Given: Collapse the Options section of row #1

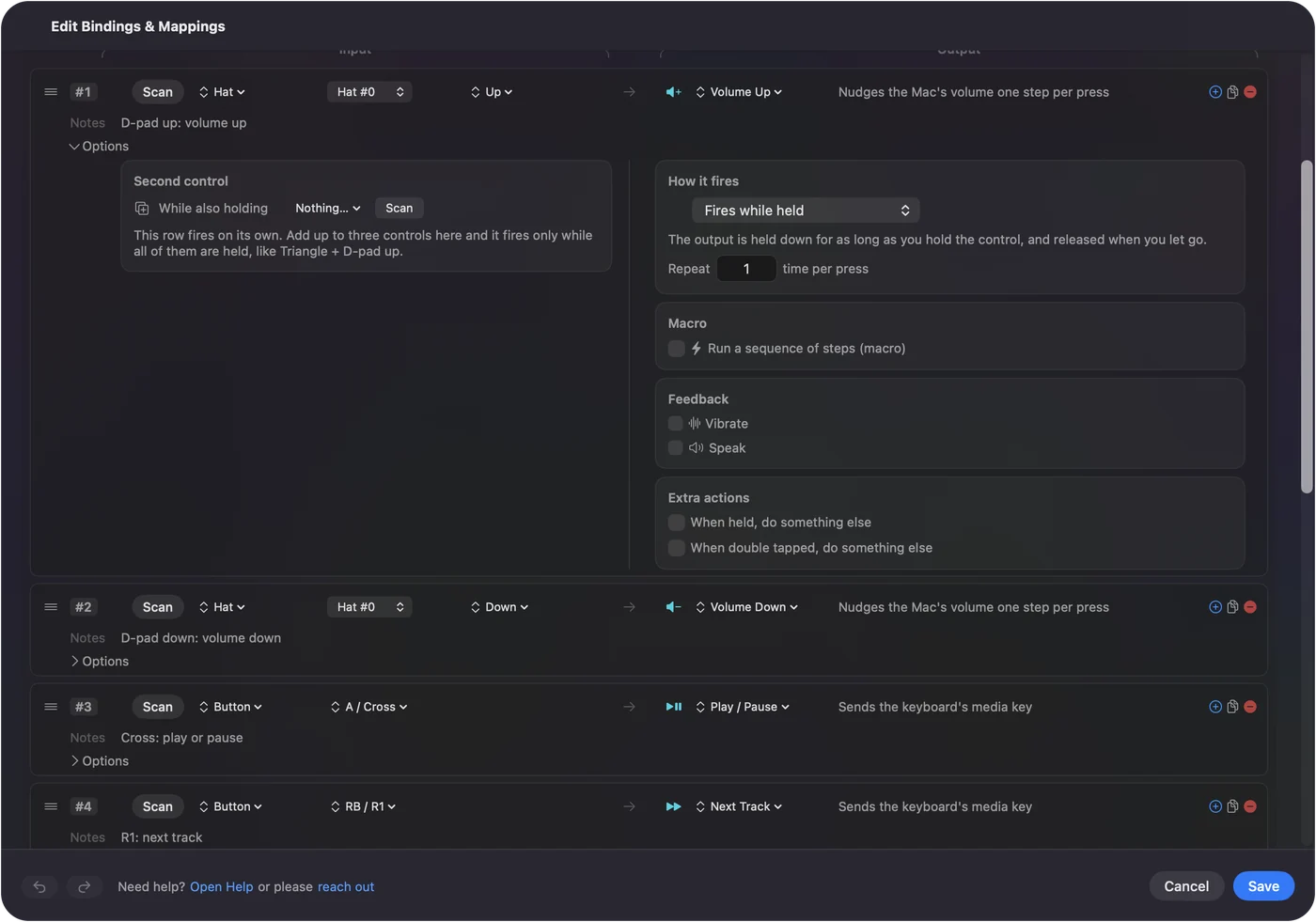Looking at the screenshot, I should 99,147.
